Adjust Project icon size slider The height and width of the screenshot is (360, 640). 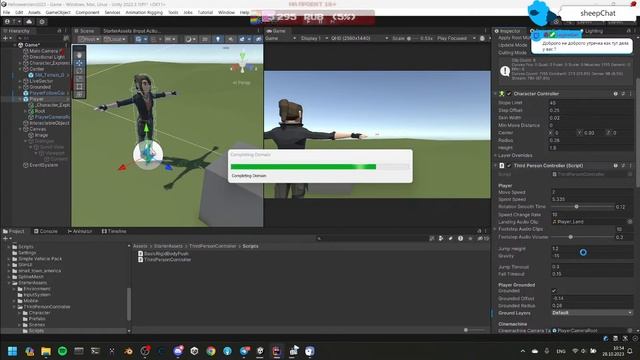click(x=466, y=330)
